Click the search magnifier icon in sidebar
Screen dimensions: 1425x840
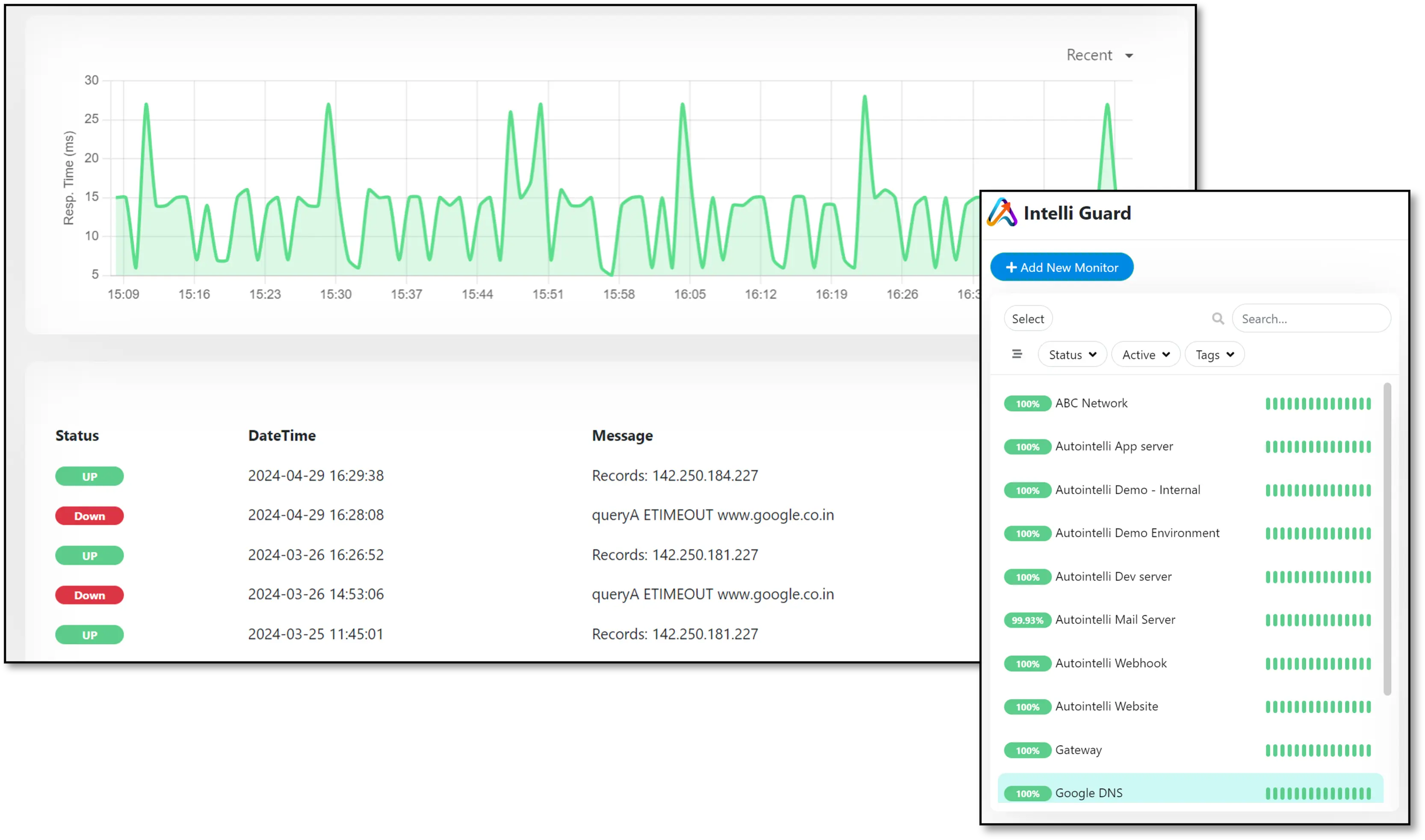[1219, 318]
